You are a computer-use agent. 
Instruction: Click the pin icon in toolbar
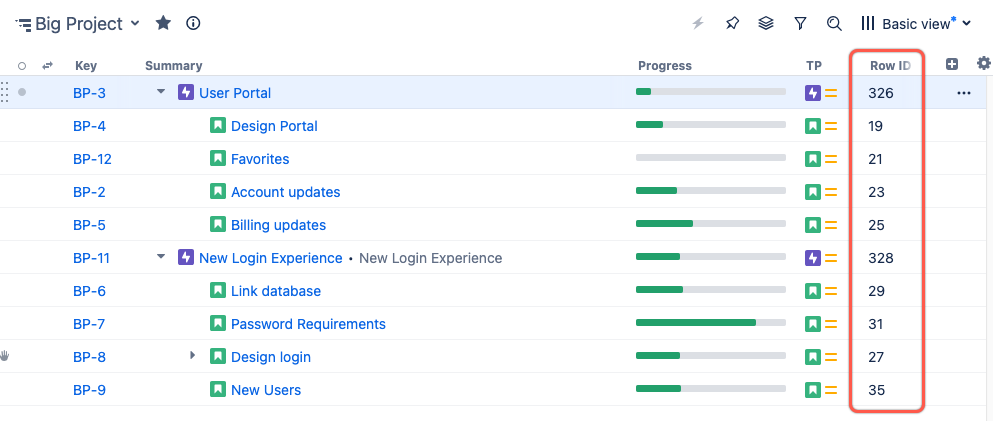(732, 23)
